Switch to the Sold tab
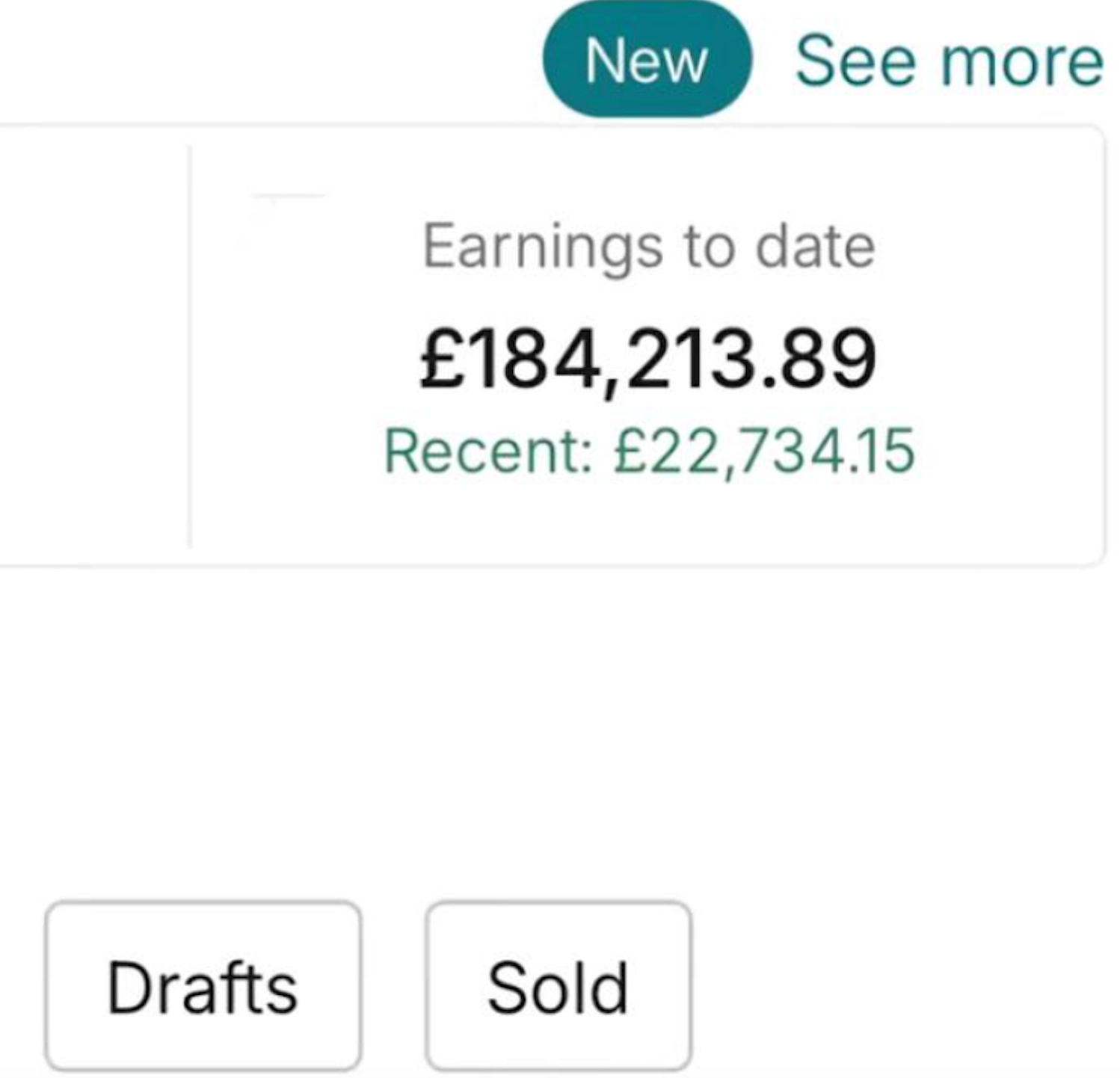Viewport: 1120px width, 1078px height. click(558, 987)
